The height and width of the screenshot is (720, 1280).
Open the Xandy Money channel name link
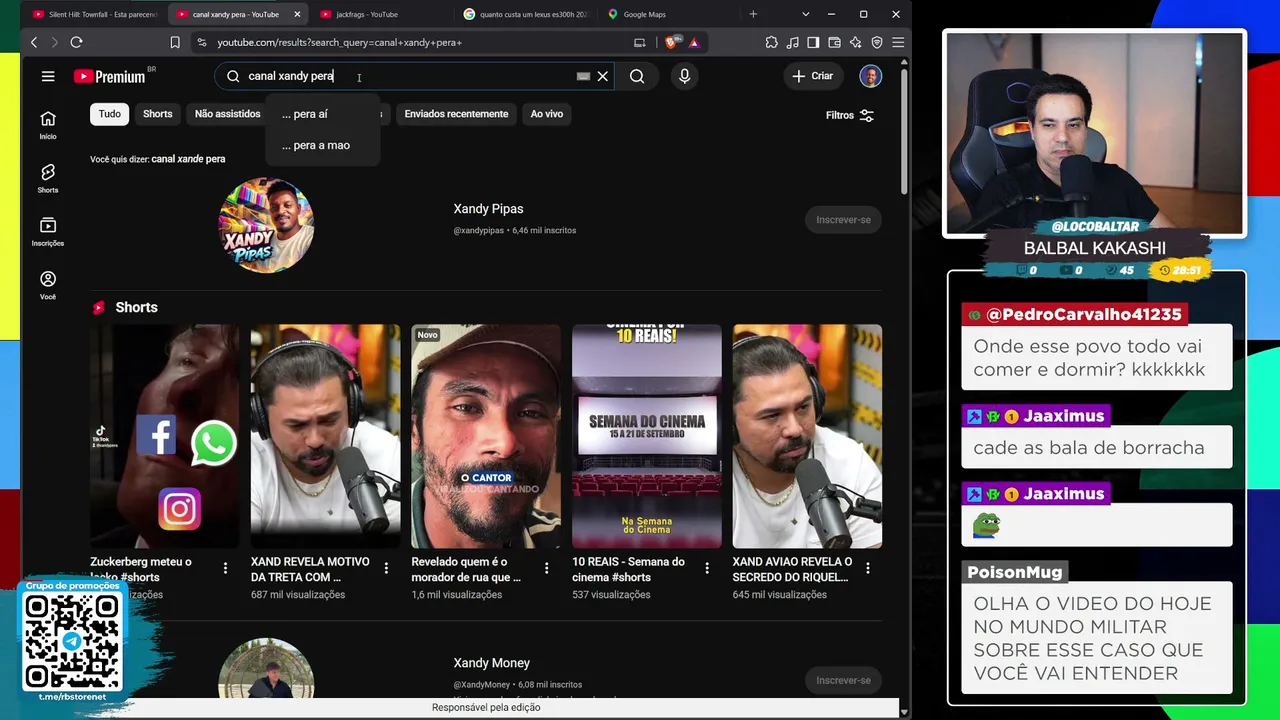[x=491, y=663]
